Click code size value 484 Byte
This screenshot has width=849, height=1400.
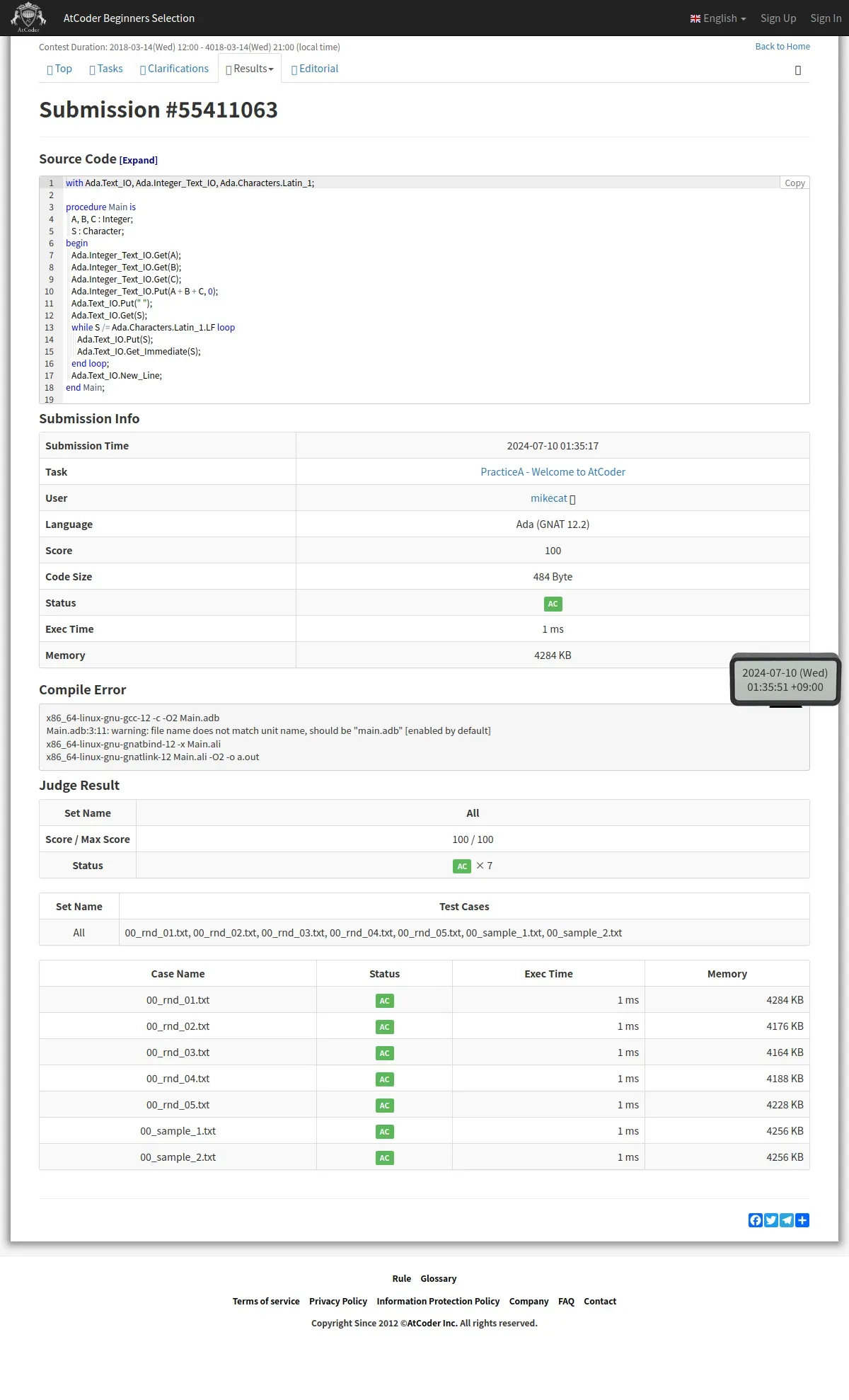click(553, 577)
